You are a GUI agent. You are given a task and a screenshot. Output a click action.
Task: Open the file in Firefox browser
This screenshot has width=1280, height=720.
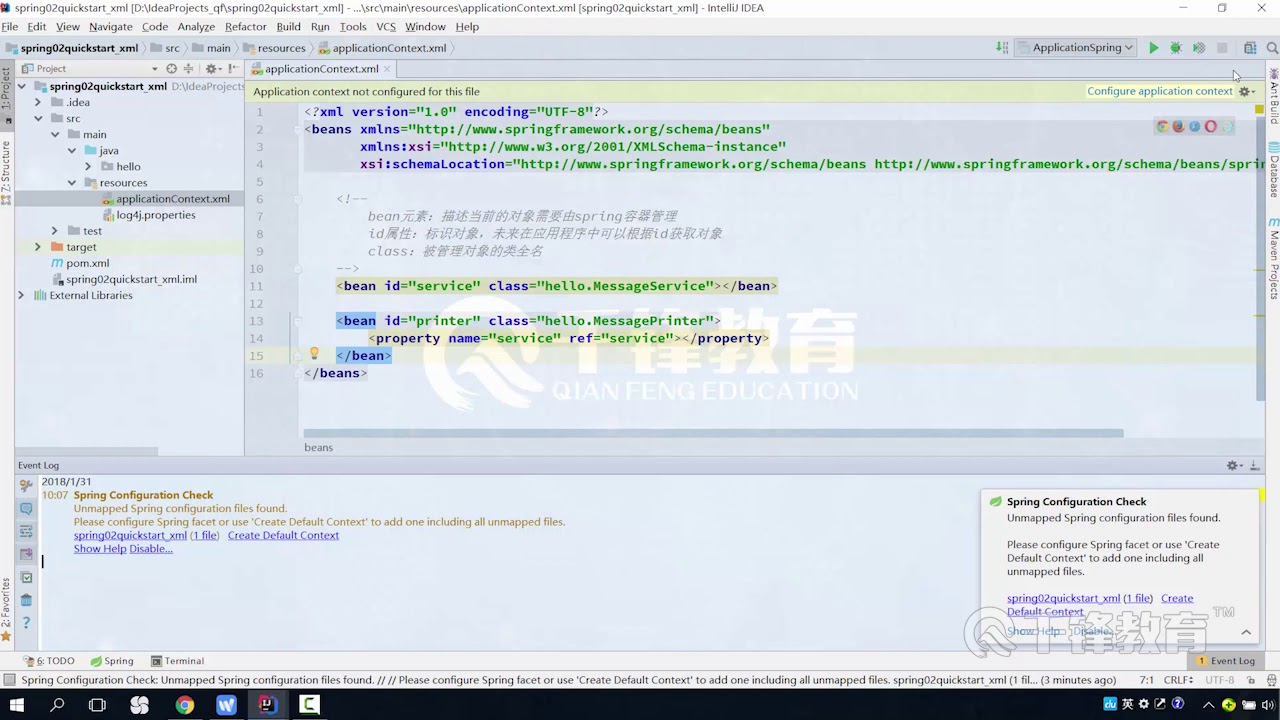[1178, 127]
